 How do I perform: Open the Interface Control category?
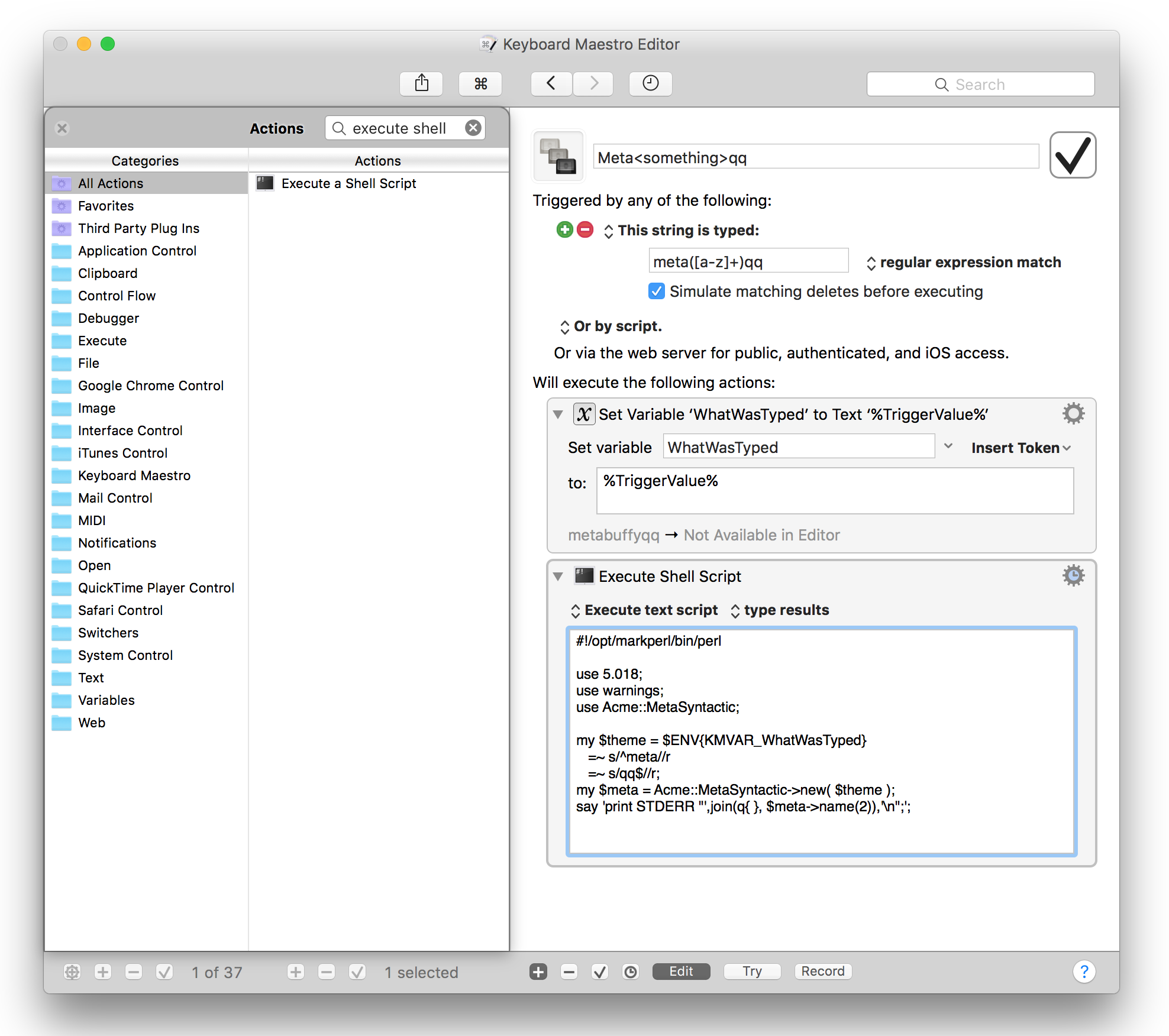click(x=146, y=430)
